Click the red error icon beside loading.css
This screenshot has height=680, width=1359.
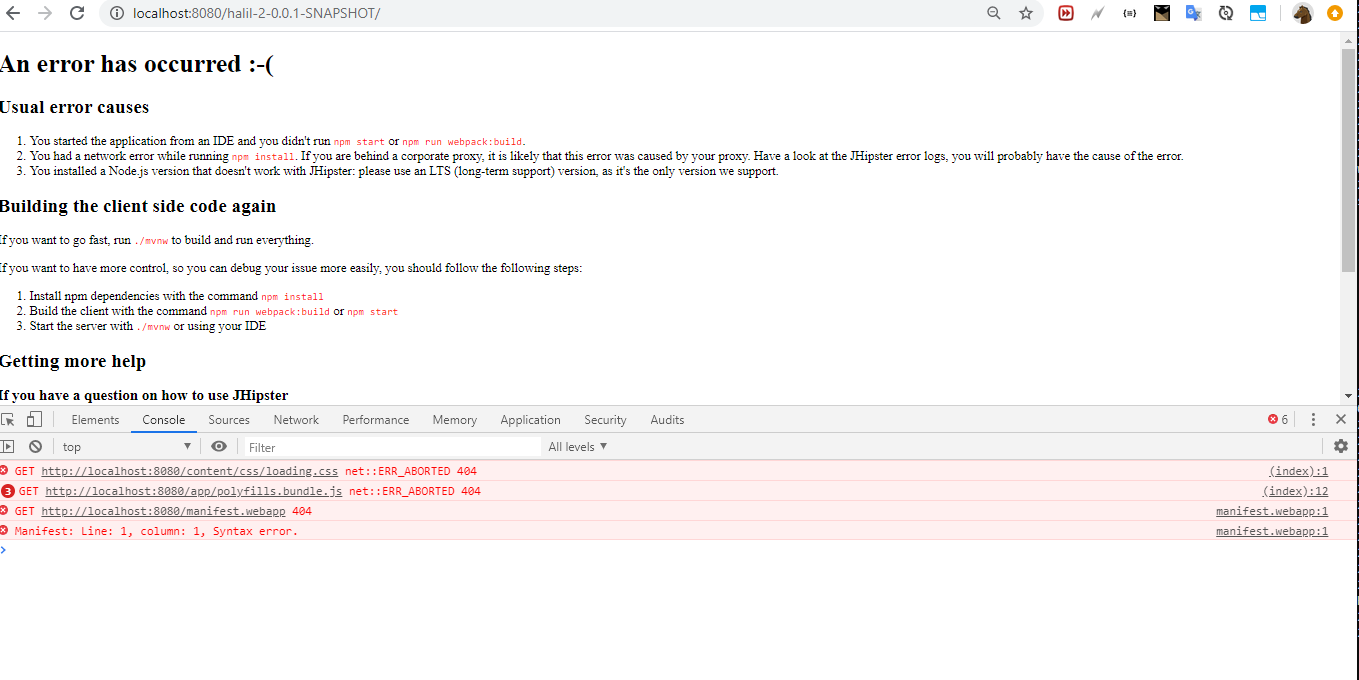(5, 470)
